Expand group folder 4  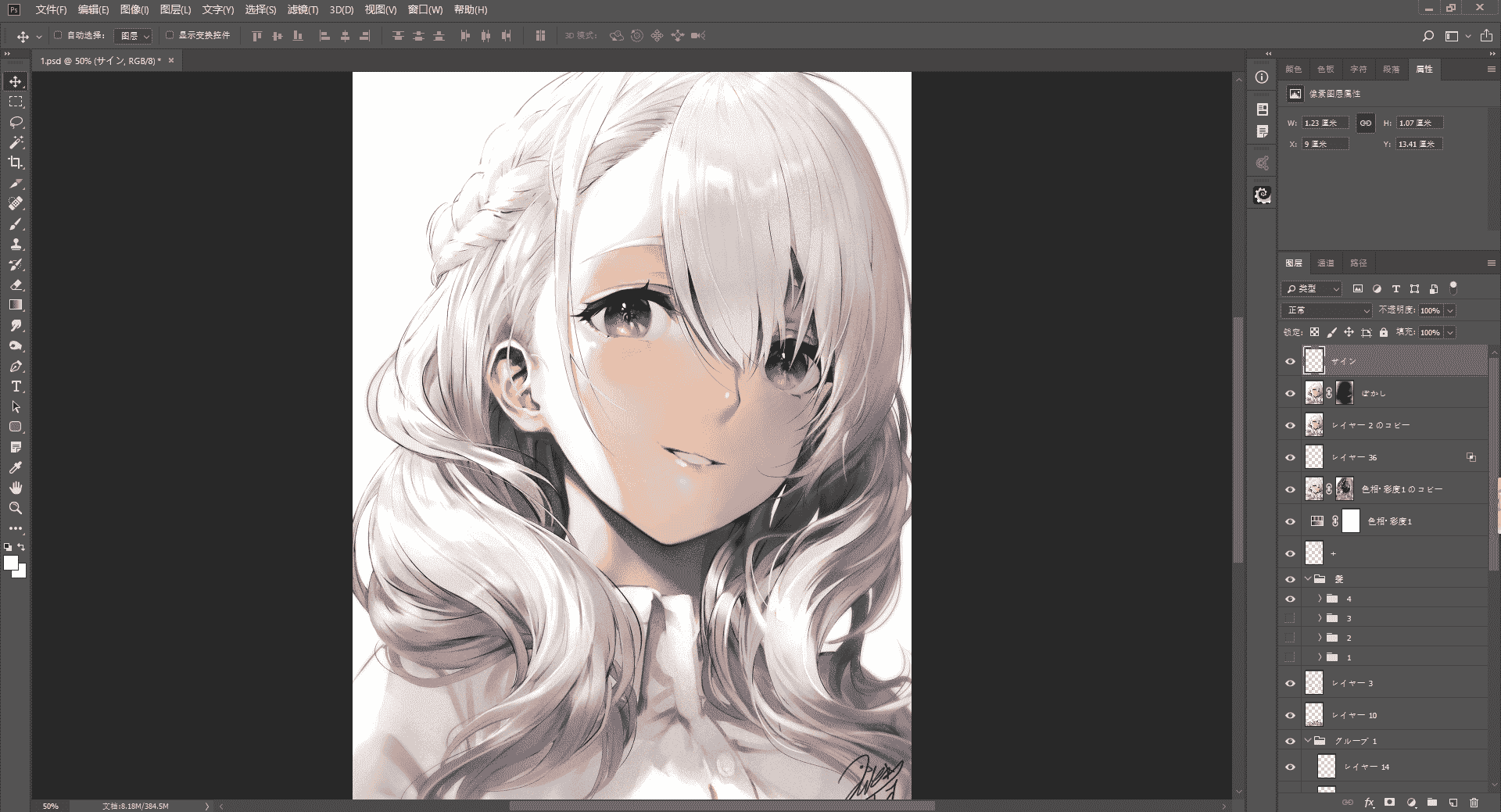pyautogui.click(x=1320, y=599)
